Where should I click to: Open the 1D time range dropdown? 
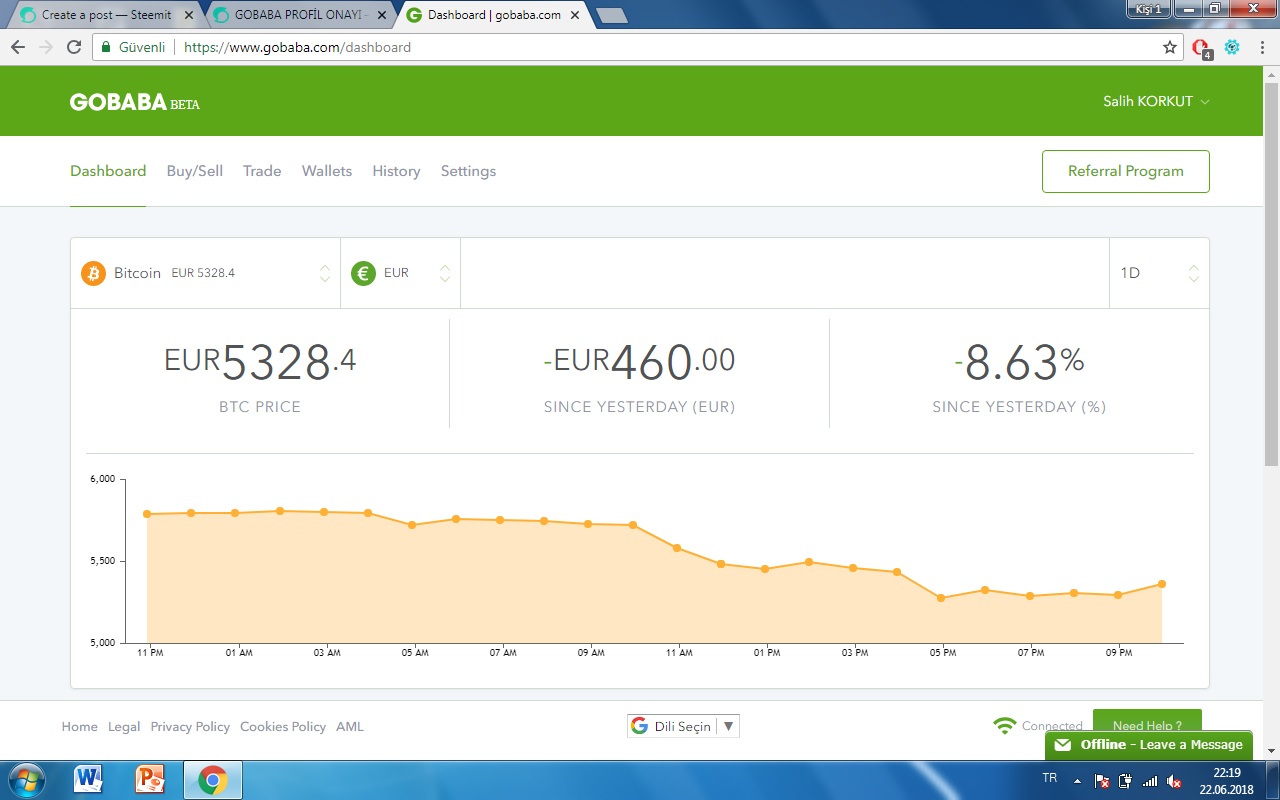(1159, 273)
